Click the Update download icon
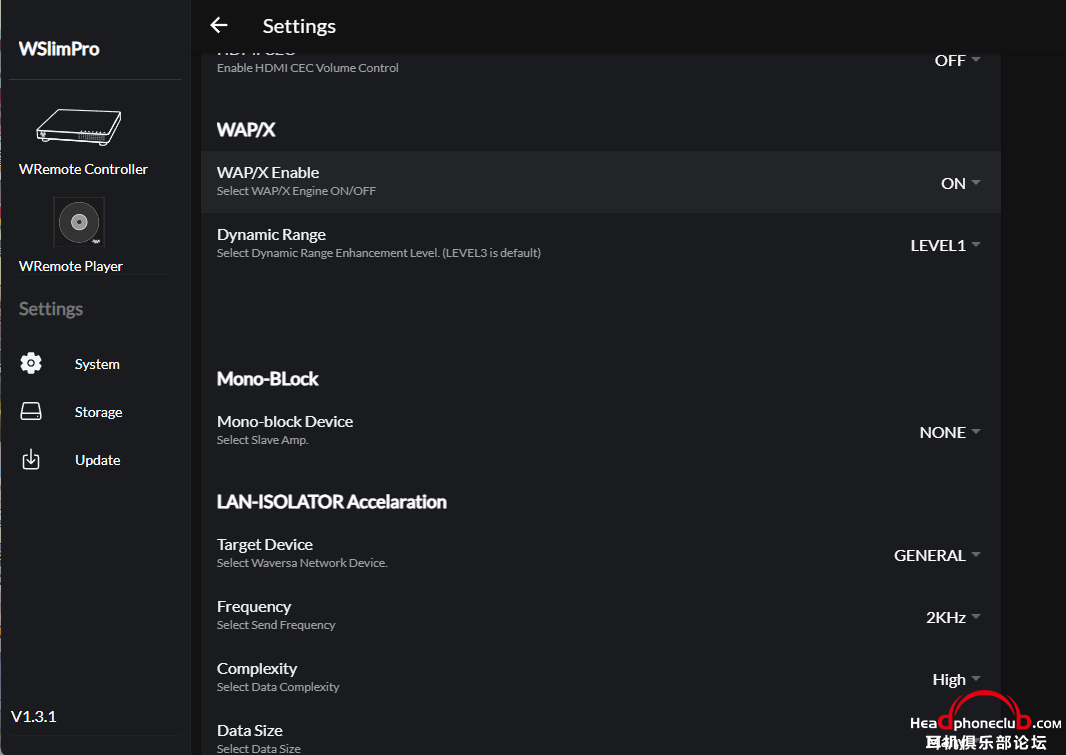 (31, 459)
